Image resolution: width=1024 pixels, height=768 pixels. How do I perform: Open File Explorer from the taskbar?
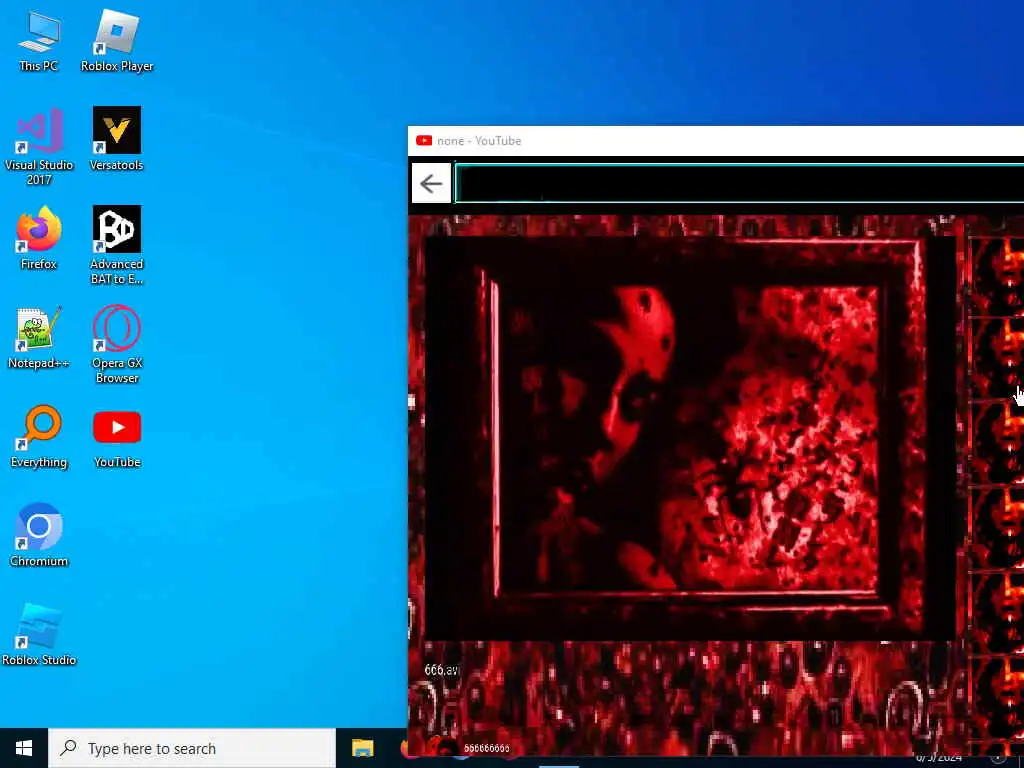pos(362,748)
